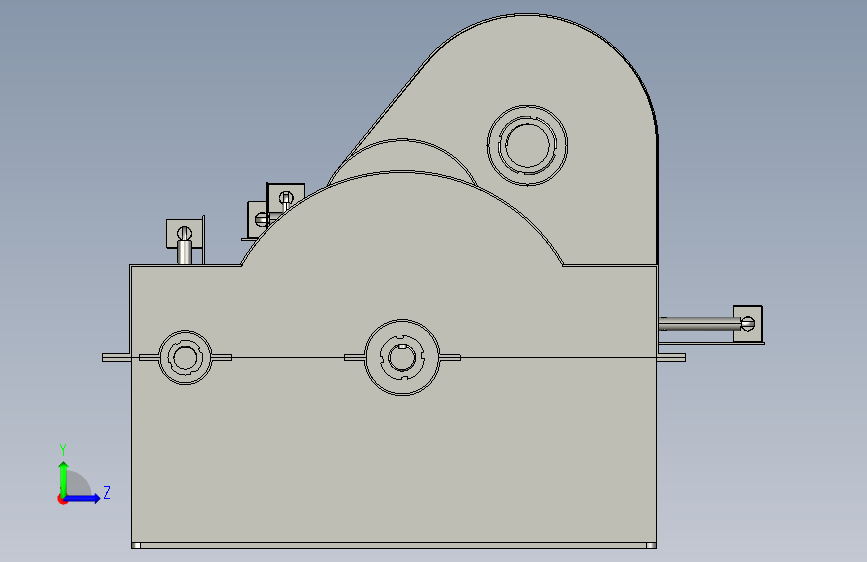Select the center shaft bore with keyway slots
867x562 pixels.
point(402,357)
